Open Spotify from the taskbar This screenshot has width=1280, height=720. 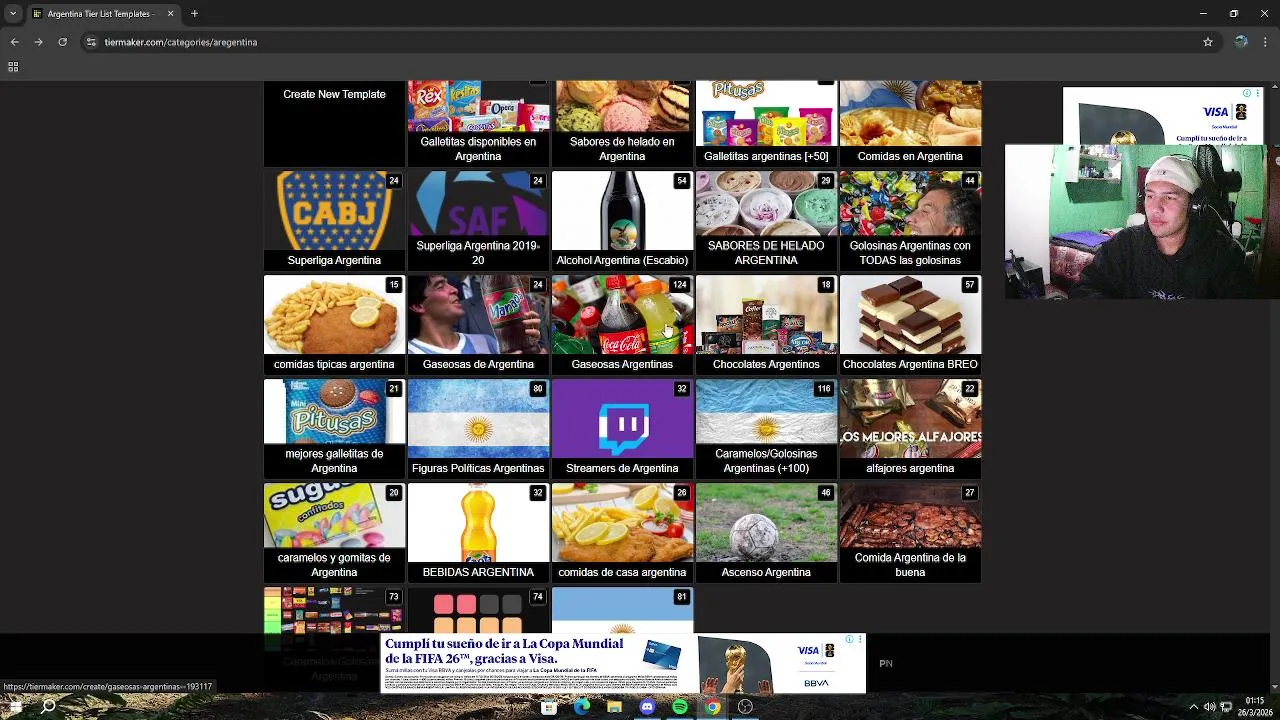pos(680,707)
